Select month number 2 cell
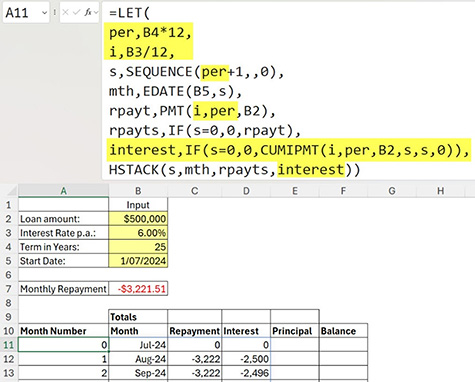The image size is (475, 382). [x=63, y=373]
